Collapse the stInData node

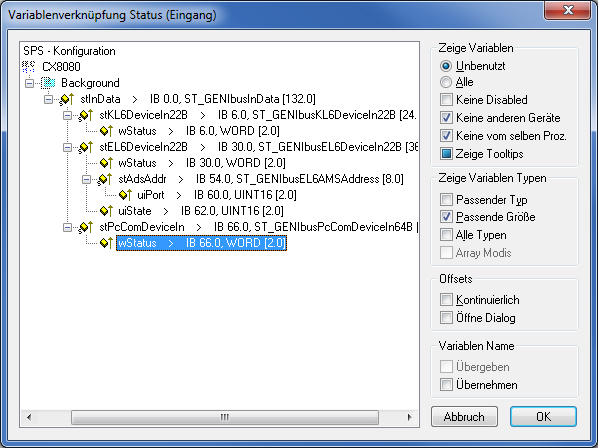click(x=48, y=99)
